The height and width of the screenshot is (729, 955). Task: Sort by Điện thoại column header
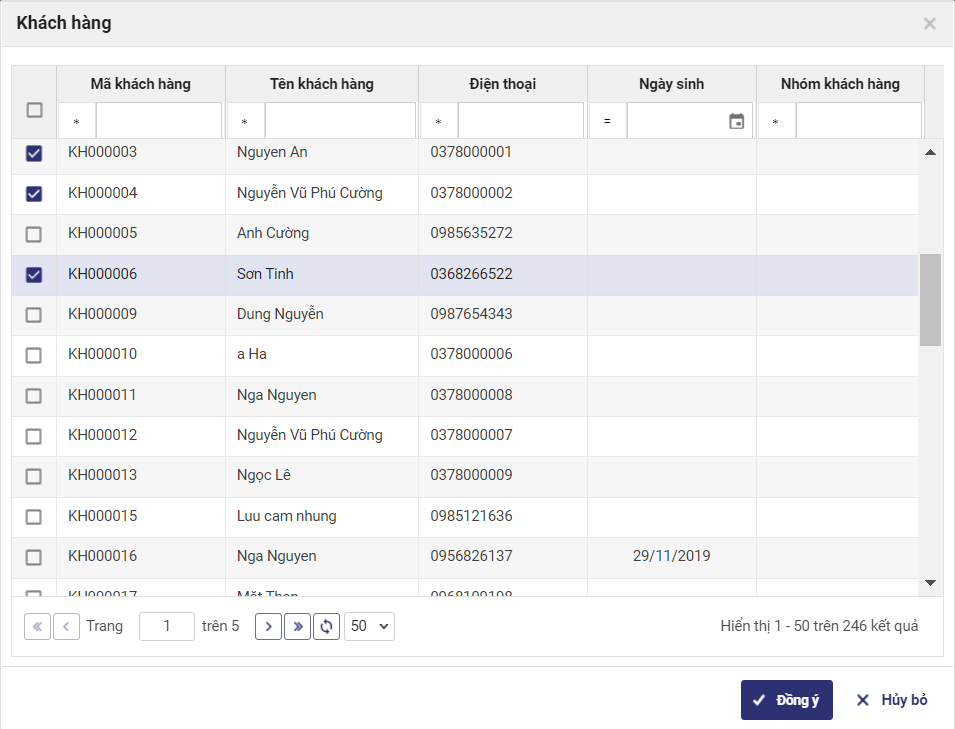click(x=502, y=84)
